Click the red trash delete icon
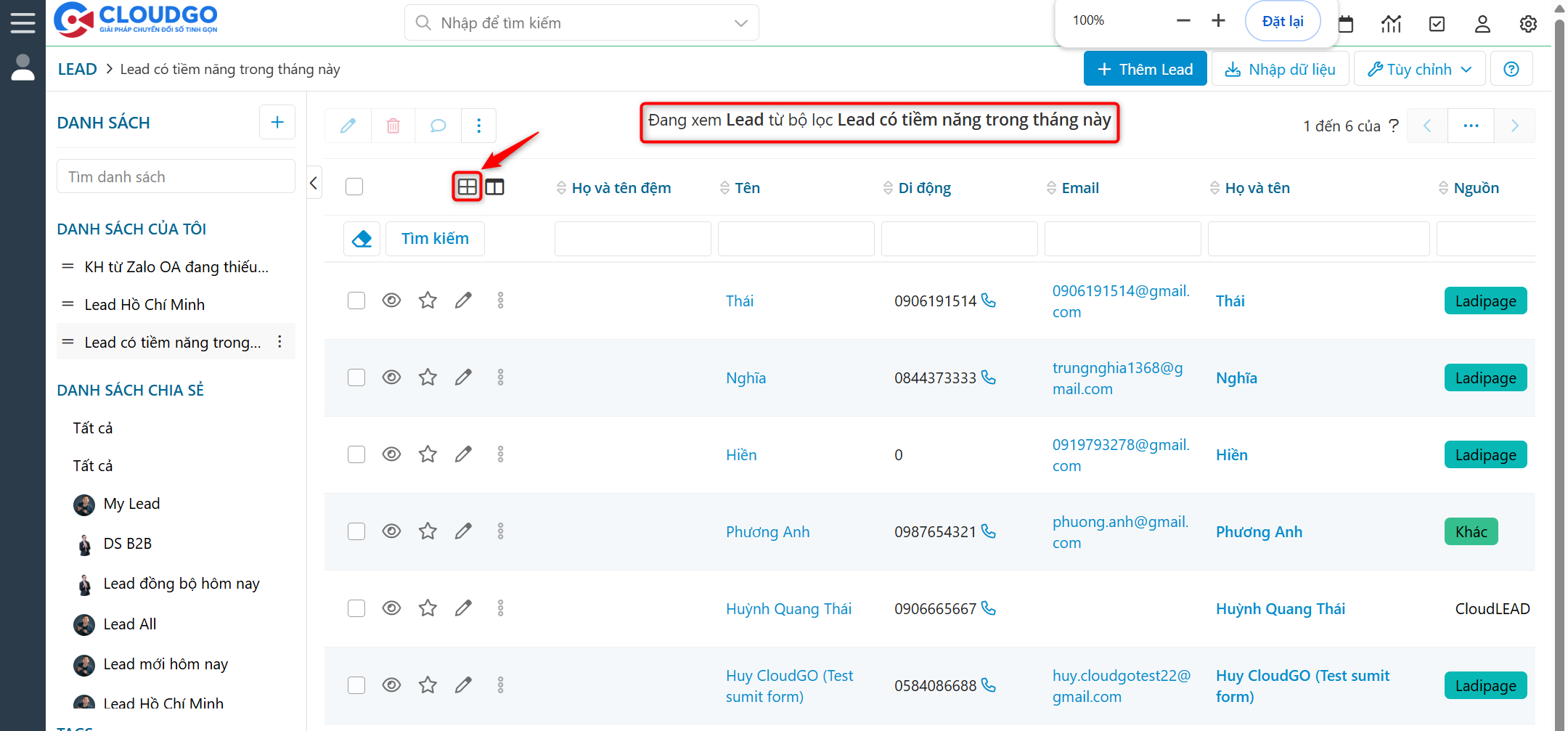 pos(393,126)
